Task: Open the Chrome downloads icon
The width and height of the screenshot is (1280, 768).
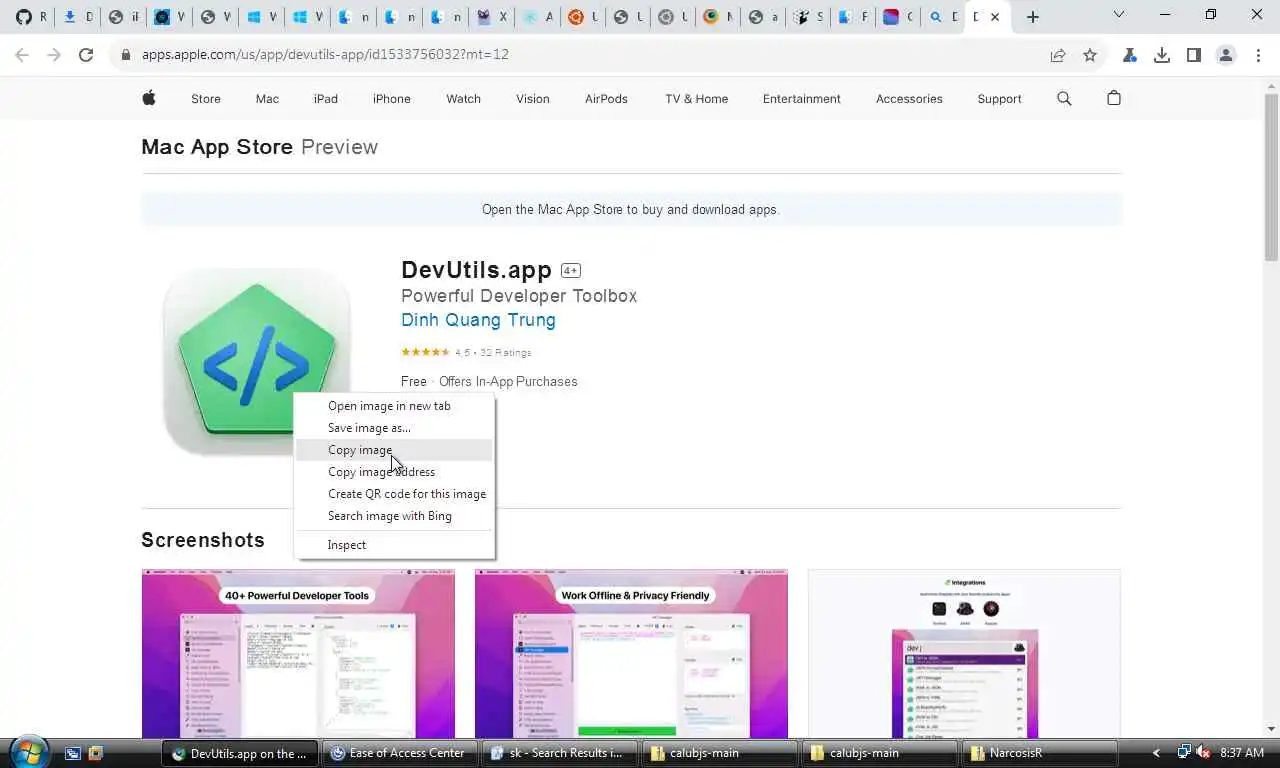Action: [1162, 55]
